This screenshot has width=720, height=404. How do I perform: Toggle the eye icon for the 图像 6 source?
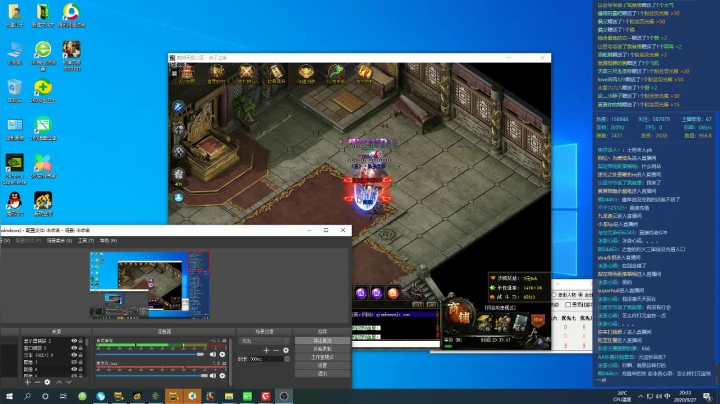point(74,369)
